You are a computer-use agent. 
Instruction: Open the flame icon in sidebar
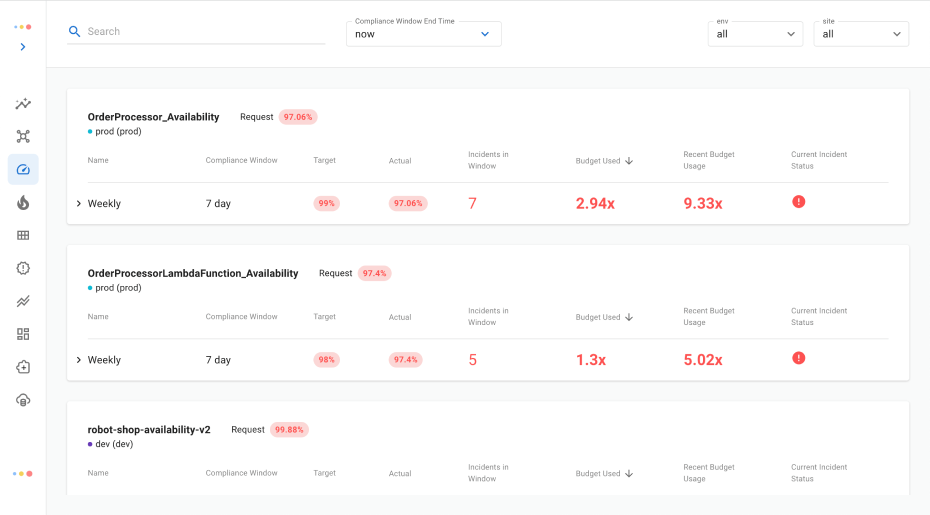pos(23,203)
